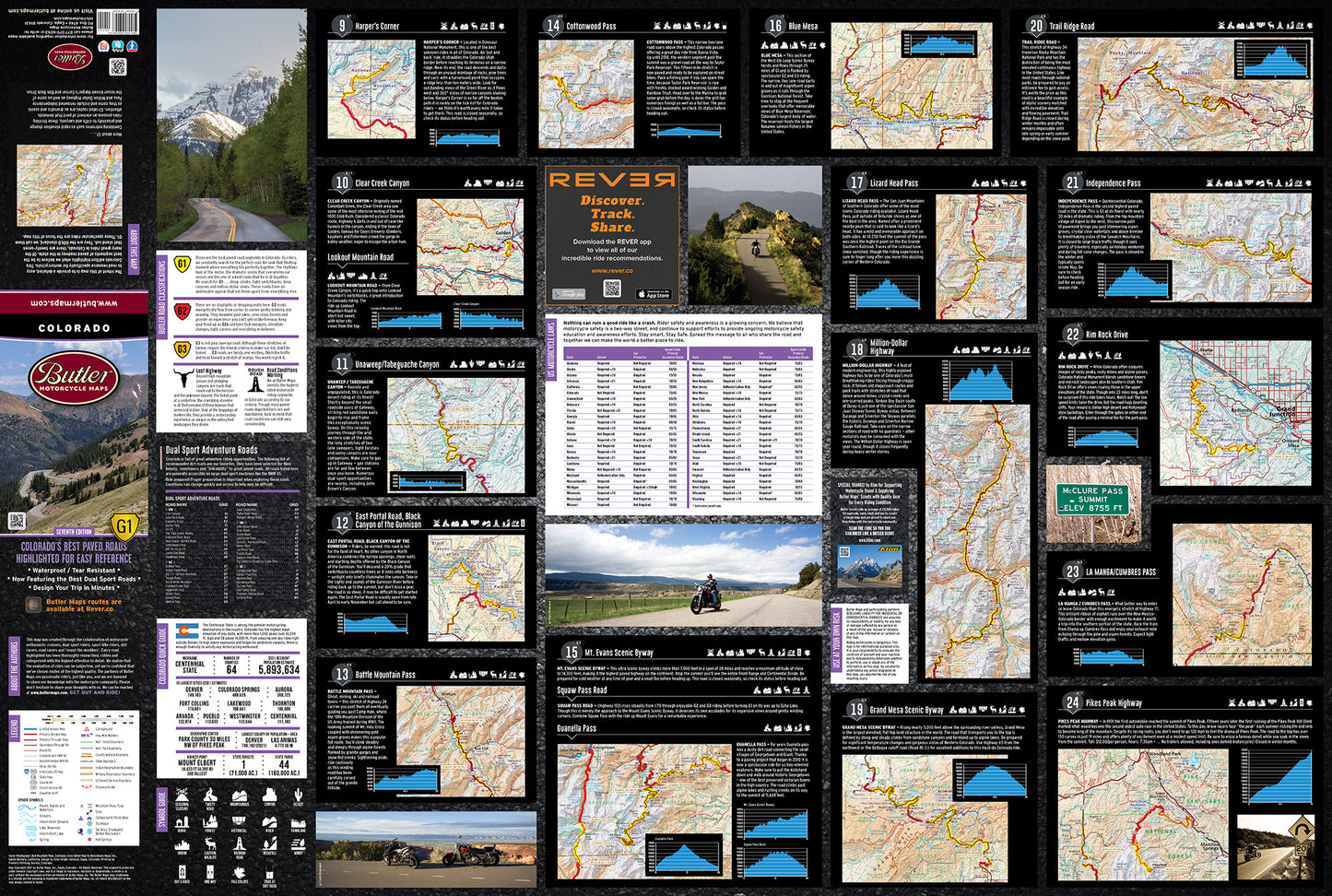The height and width of the screenshot is (896, 1332).
Task: Click the Desert cactus symbol icon
Action: tap(298, 796)
